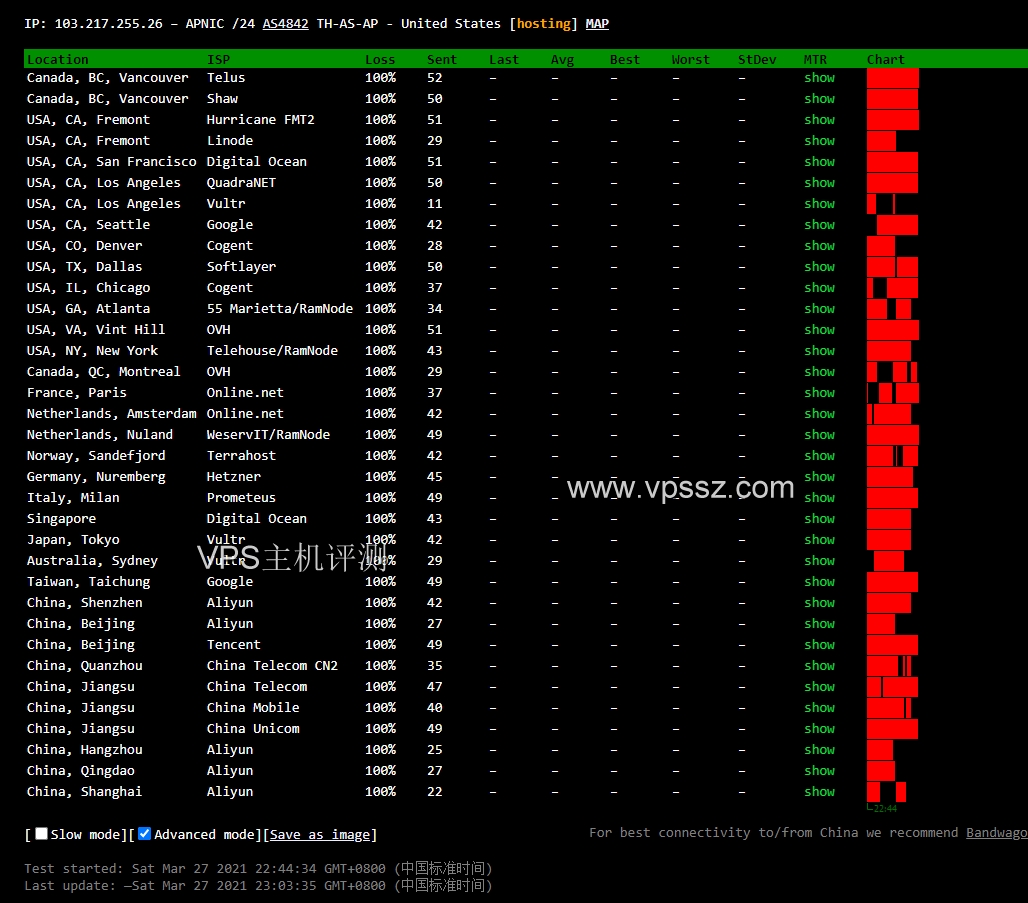Show MTR for Beijing Tencent

point(820,644)
